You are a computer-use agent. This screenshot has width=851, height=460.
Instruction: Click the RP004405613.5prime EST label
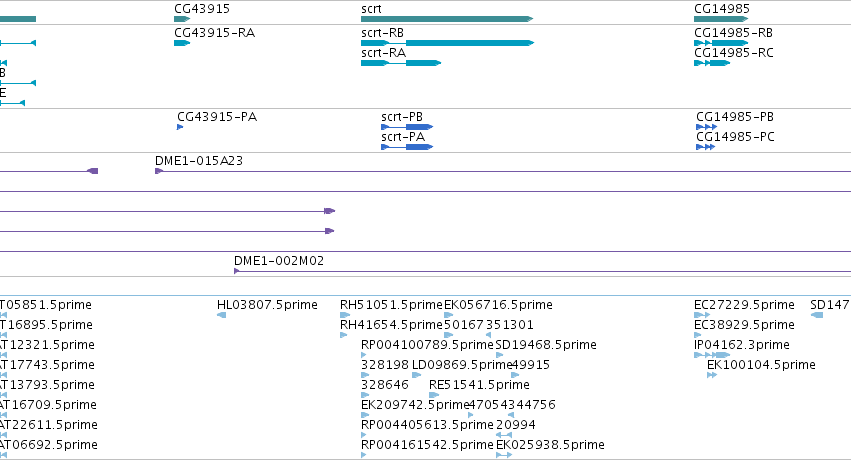[x=427, y=425]
